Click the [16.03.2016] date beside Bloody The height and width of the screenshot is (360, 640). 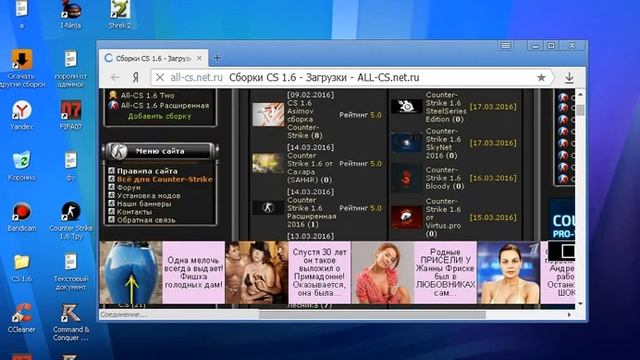pyautogui.click(x=493, y=178)
